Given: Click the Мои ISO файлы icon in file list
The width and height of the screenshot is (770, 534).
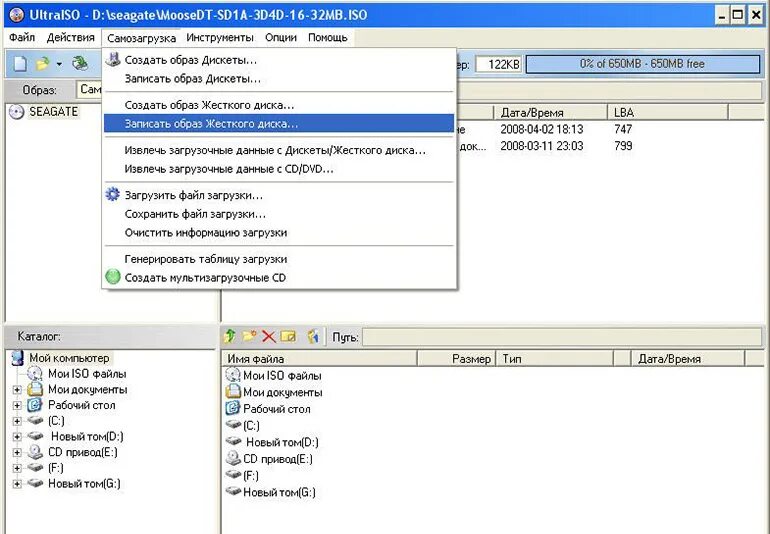Looking at the screenshot, I should coord(232,375).
